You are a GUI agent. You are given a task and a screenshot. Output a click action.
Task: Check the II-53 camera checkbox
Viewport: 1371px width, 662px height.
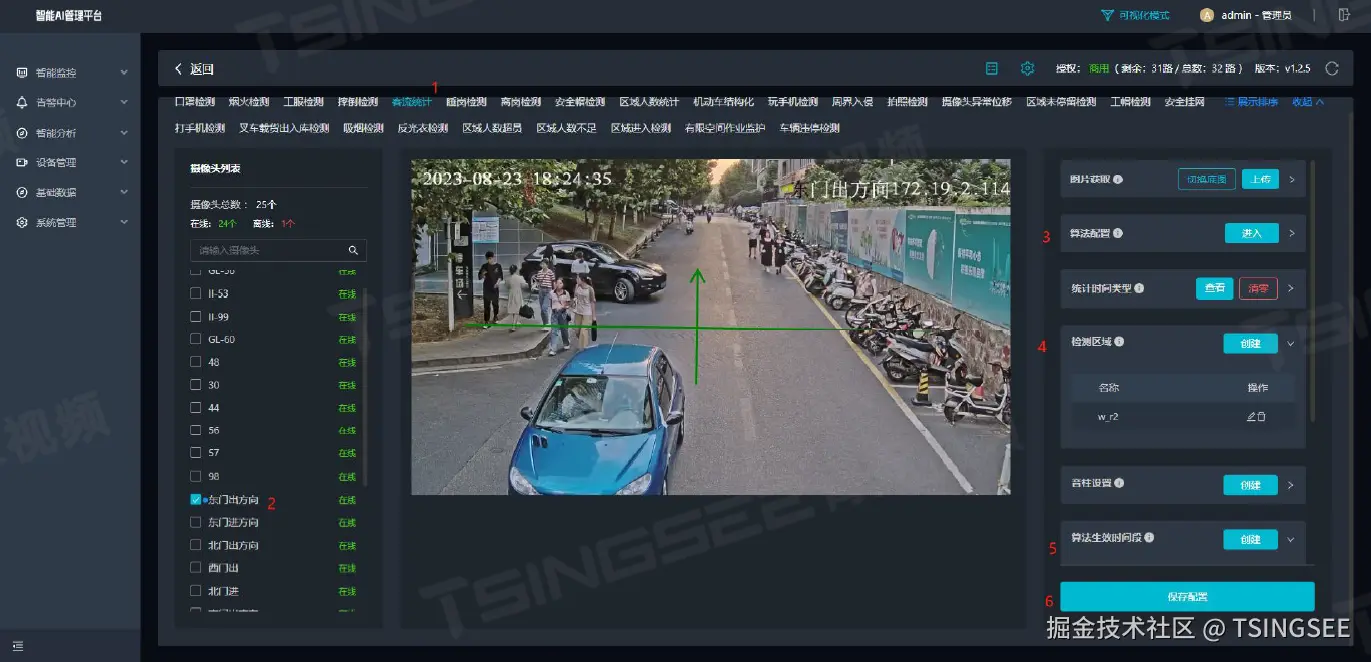point(196,294)
